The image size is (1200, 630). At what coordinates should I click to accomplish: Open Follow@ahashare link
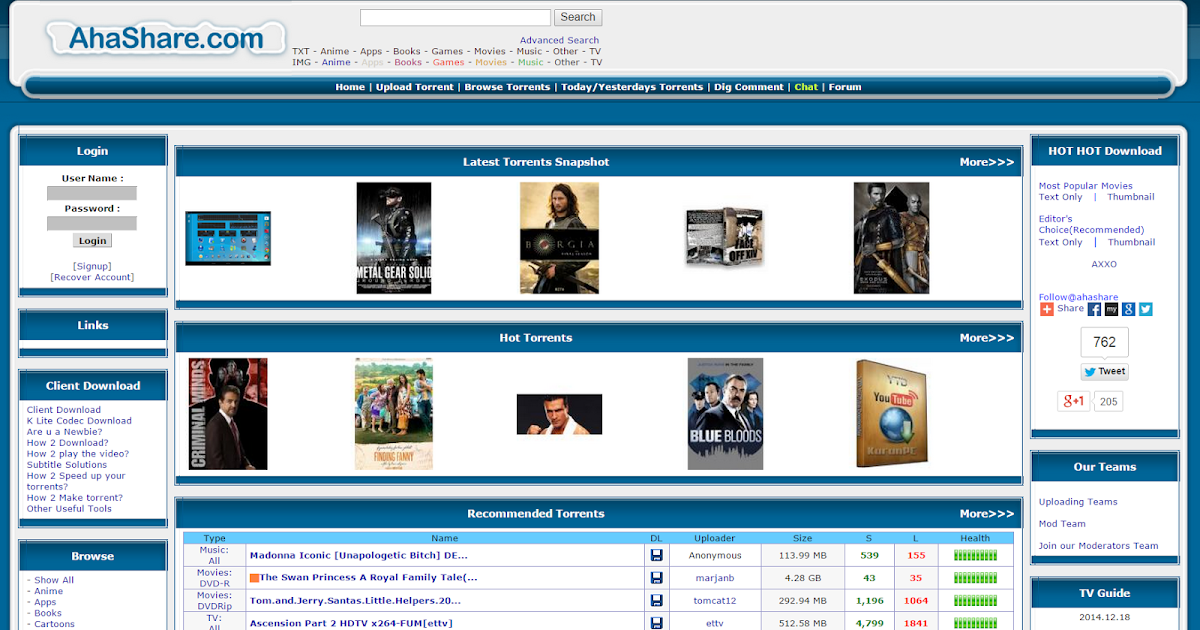pos(1078,297)
